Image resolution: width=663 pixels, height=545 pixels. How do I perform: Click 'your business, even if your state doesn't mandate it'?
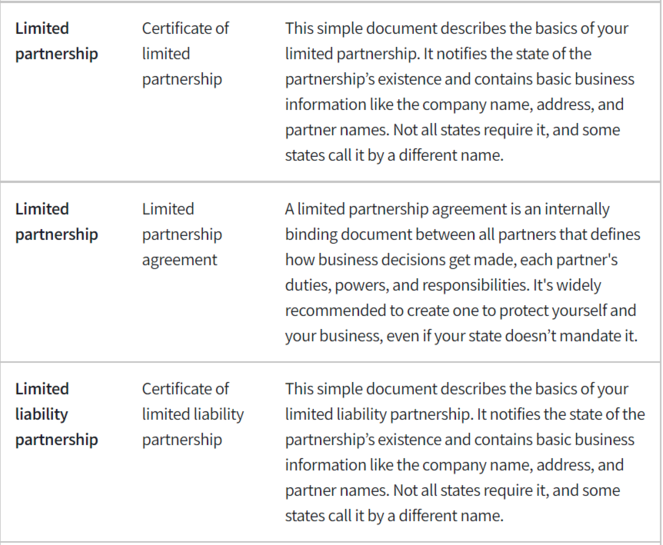pos(460,336)
